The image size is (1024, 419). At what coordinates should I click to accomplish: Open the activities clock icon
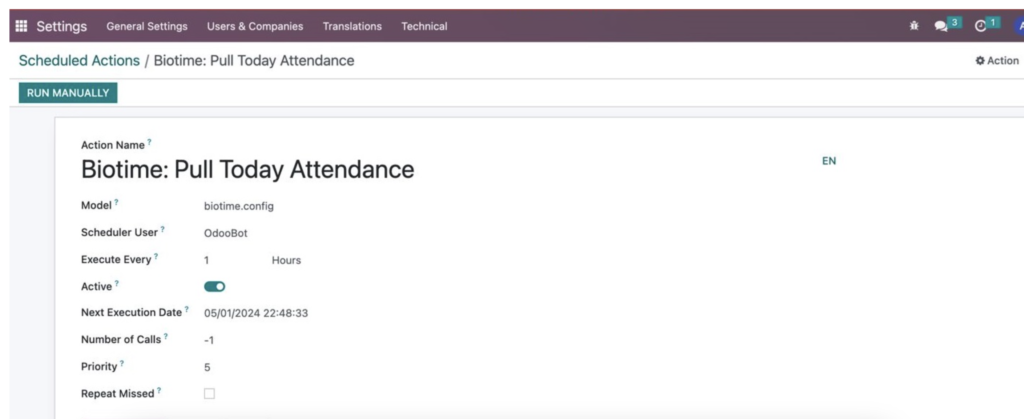(x=980, y=26)
